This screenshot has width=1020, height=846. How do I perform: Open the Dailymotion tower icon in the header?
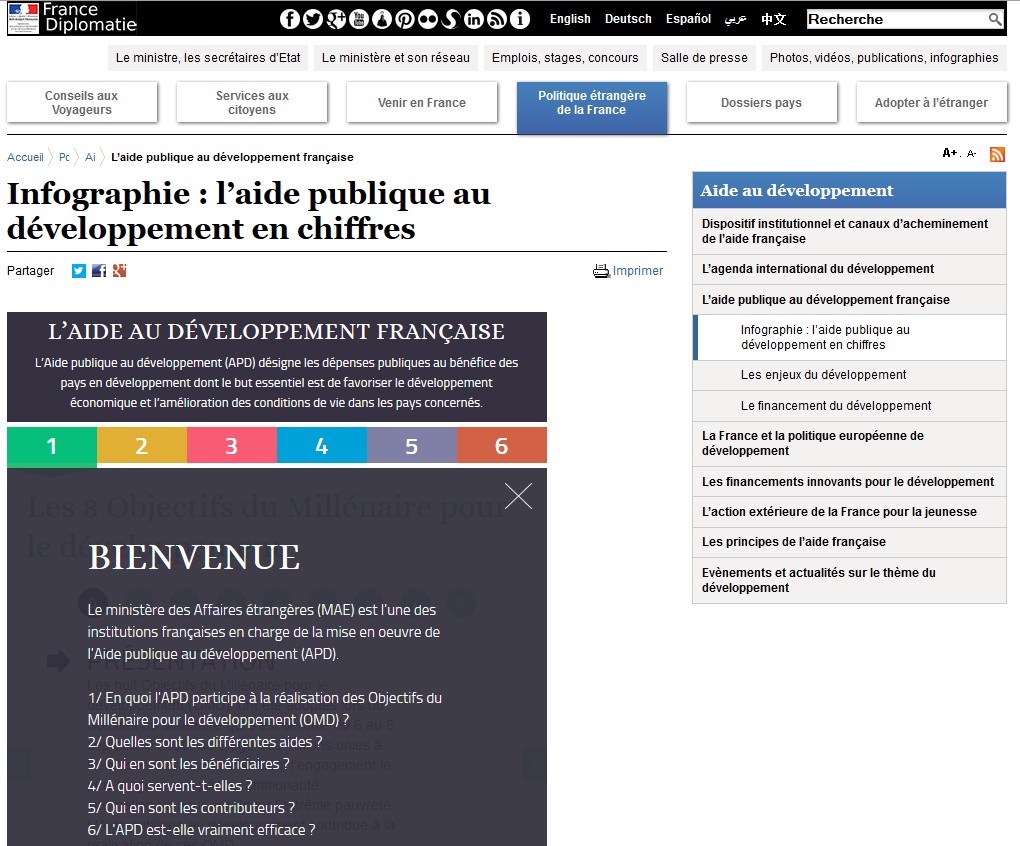tap(382, 19)
